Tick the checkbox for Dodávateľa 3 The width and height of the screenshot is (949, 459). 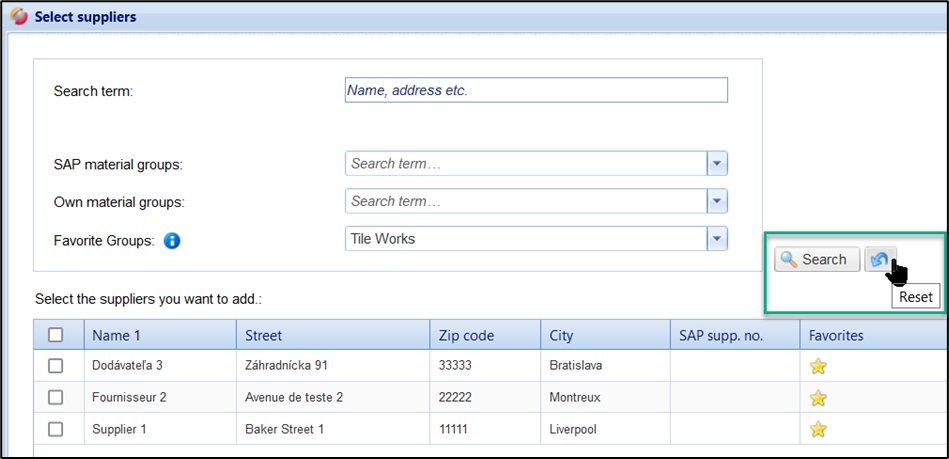(56, 366)
